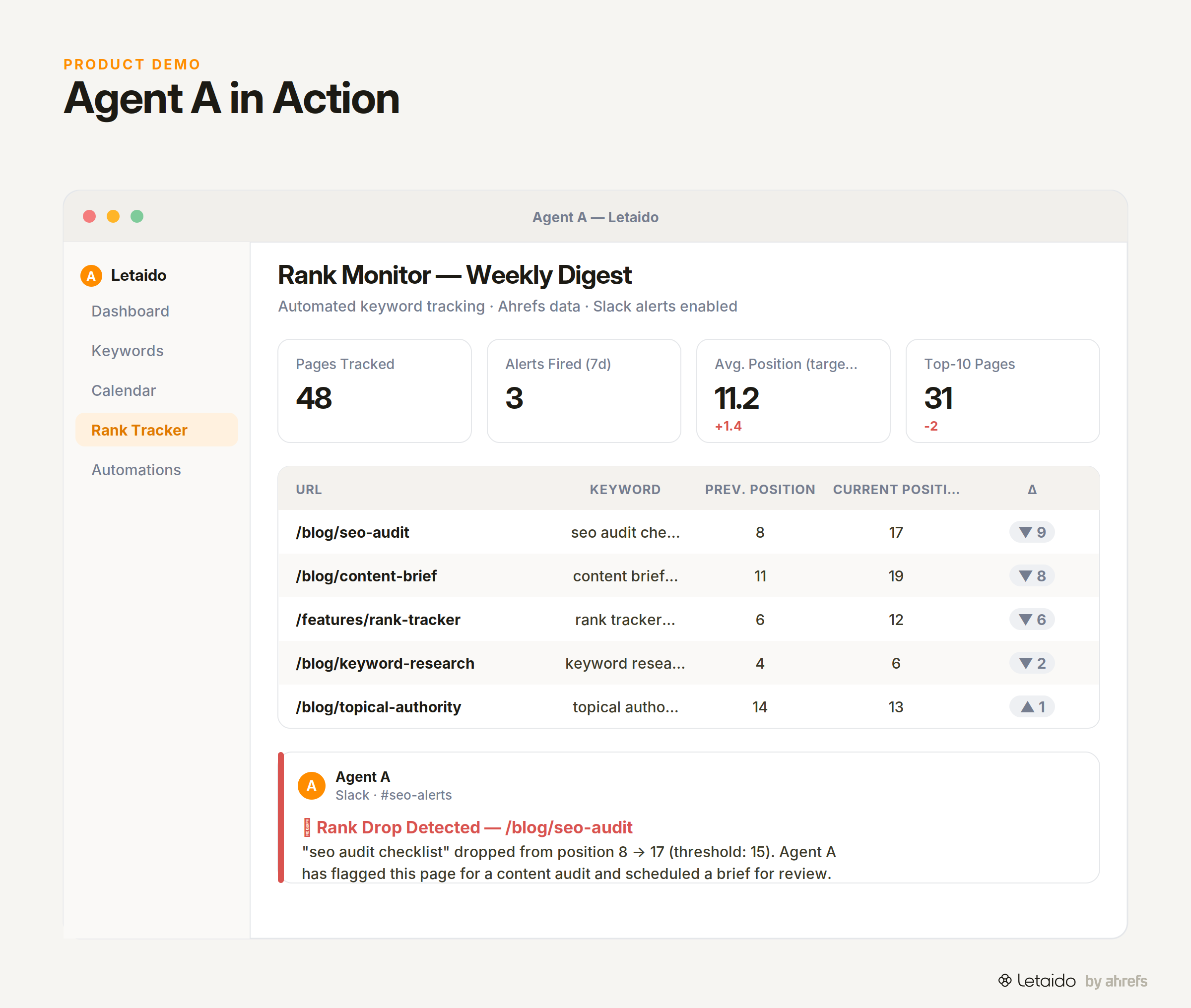Select Rank Tracker in the sidebar

[157, 430]
